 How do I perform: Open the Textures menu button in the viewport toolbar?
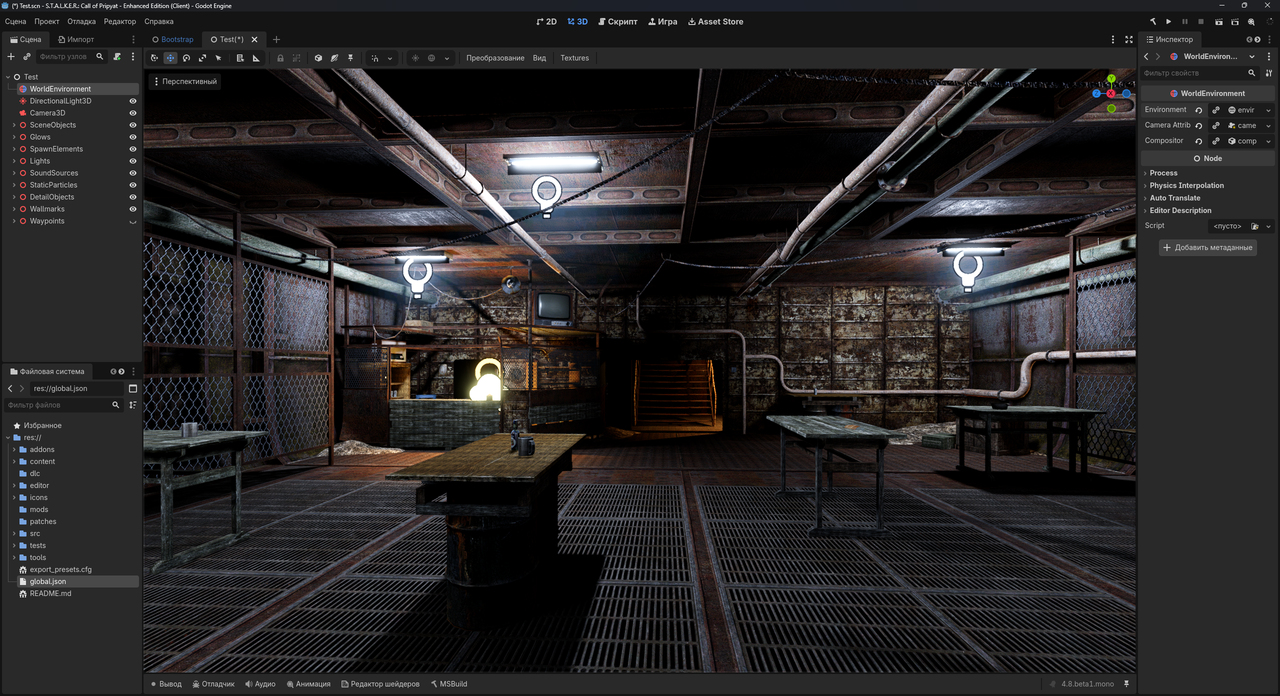(575, 58)
